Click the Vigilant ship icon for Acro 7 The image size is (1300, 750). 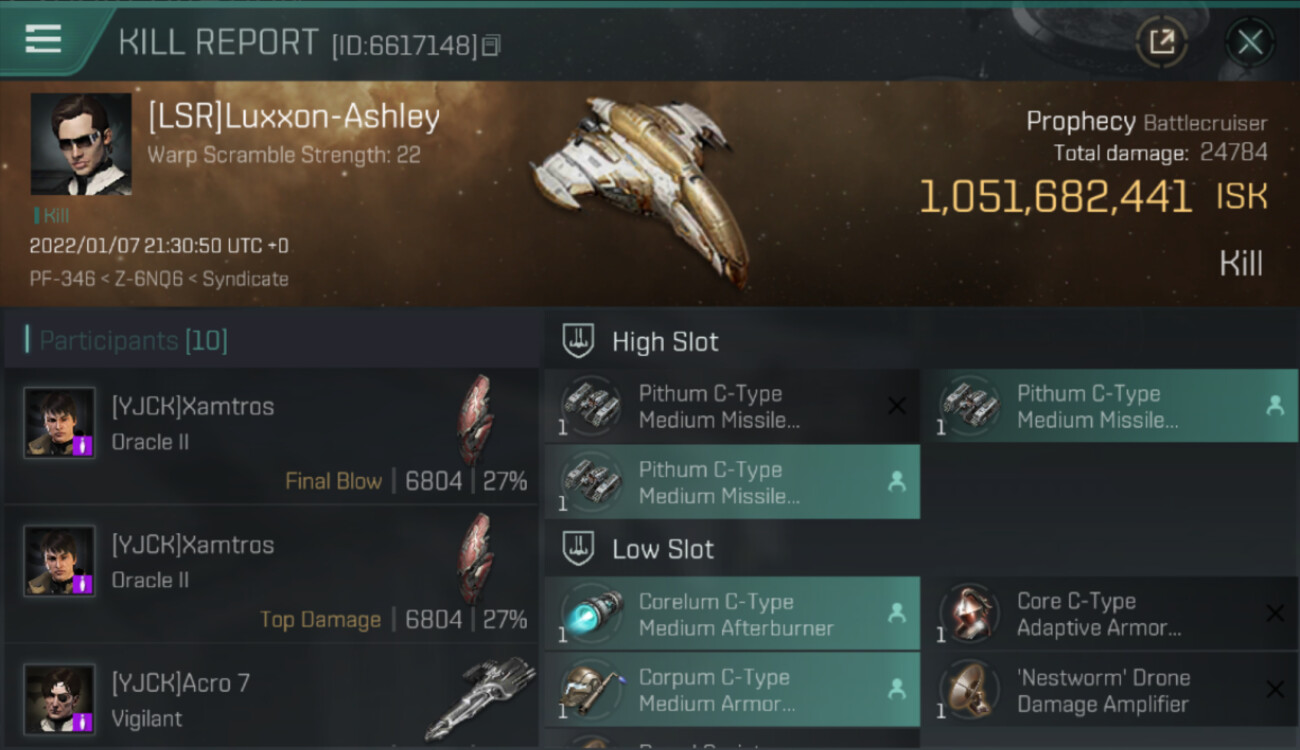[480, 697]
